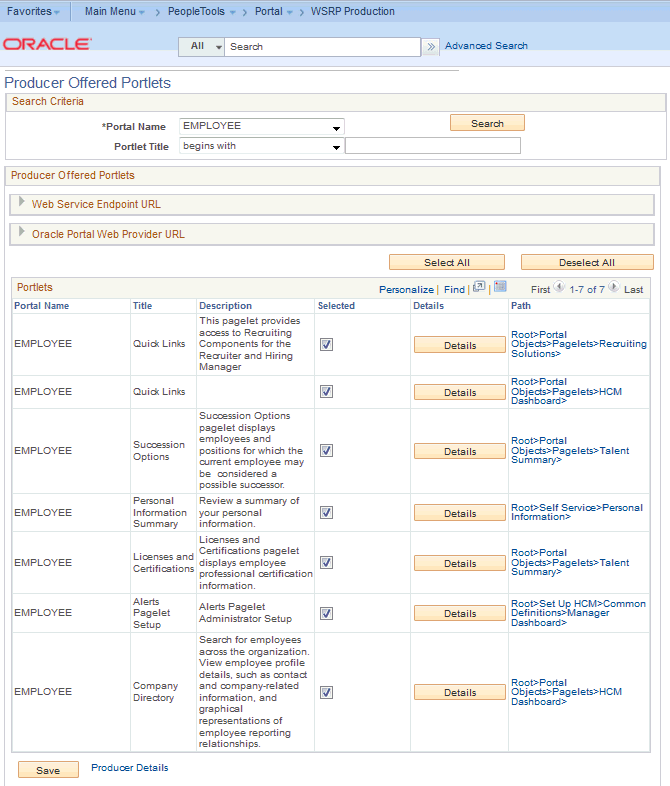Open Details for Succession Options

460,452
